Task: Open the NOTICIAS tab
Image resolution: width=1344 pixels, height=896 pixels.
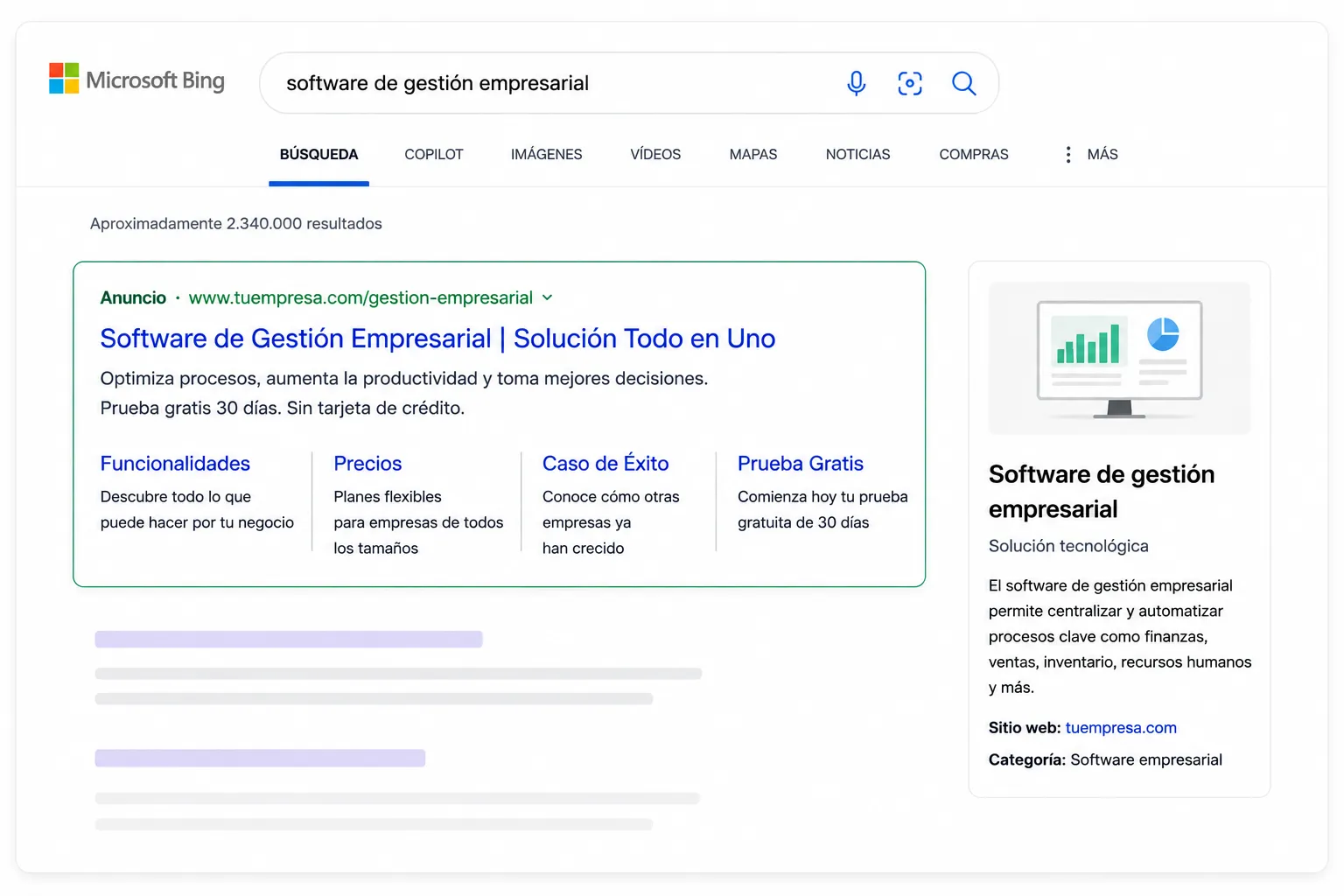Action: pos(857,154)
